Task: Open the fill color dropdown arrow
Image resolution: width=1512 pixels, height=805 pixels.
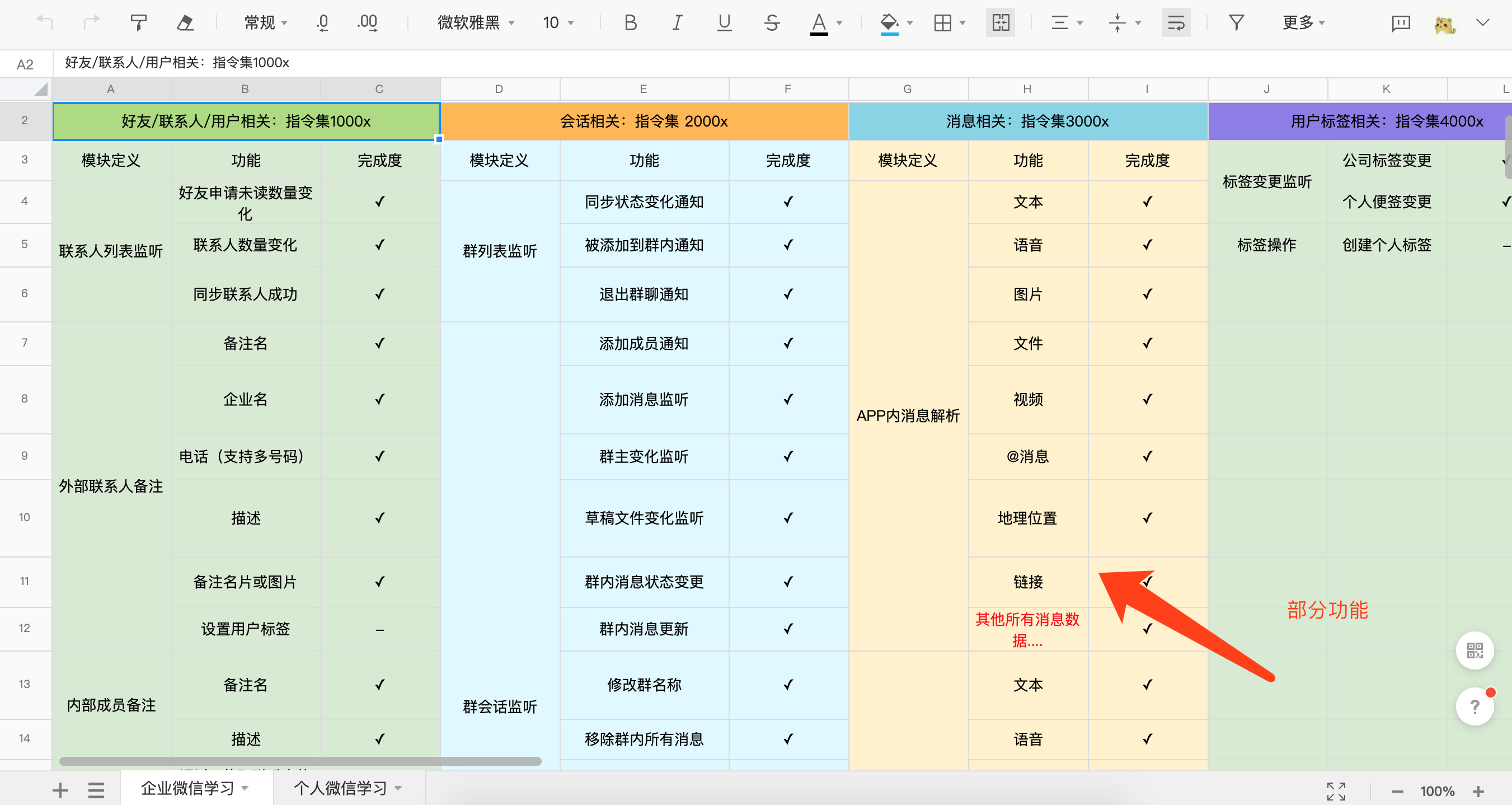Action: [910, 23]
